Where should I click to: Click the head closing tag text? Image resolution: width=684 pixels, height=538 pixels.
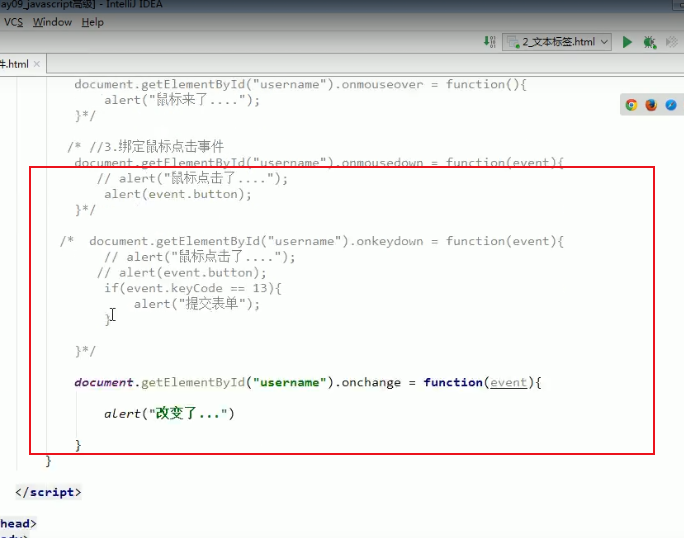(x=18, y=523)
